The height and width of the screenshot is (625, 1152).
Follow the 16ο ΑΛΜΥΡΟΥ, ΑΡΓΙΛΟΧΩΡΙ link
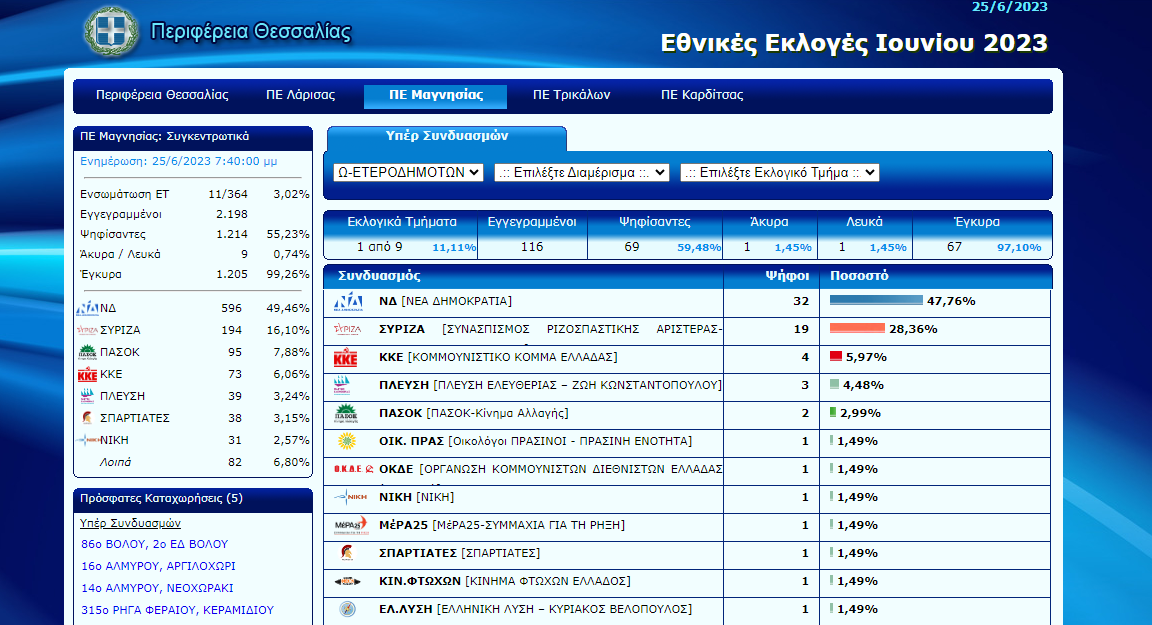pyautogui.click(x=158, y=566)
